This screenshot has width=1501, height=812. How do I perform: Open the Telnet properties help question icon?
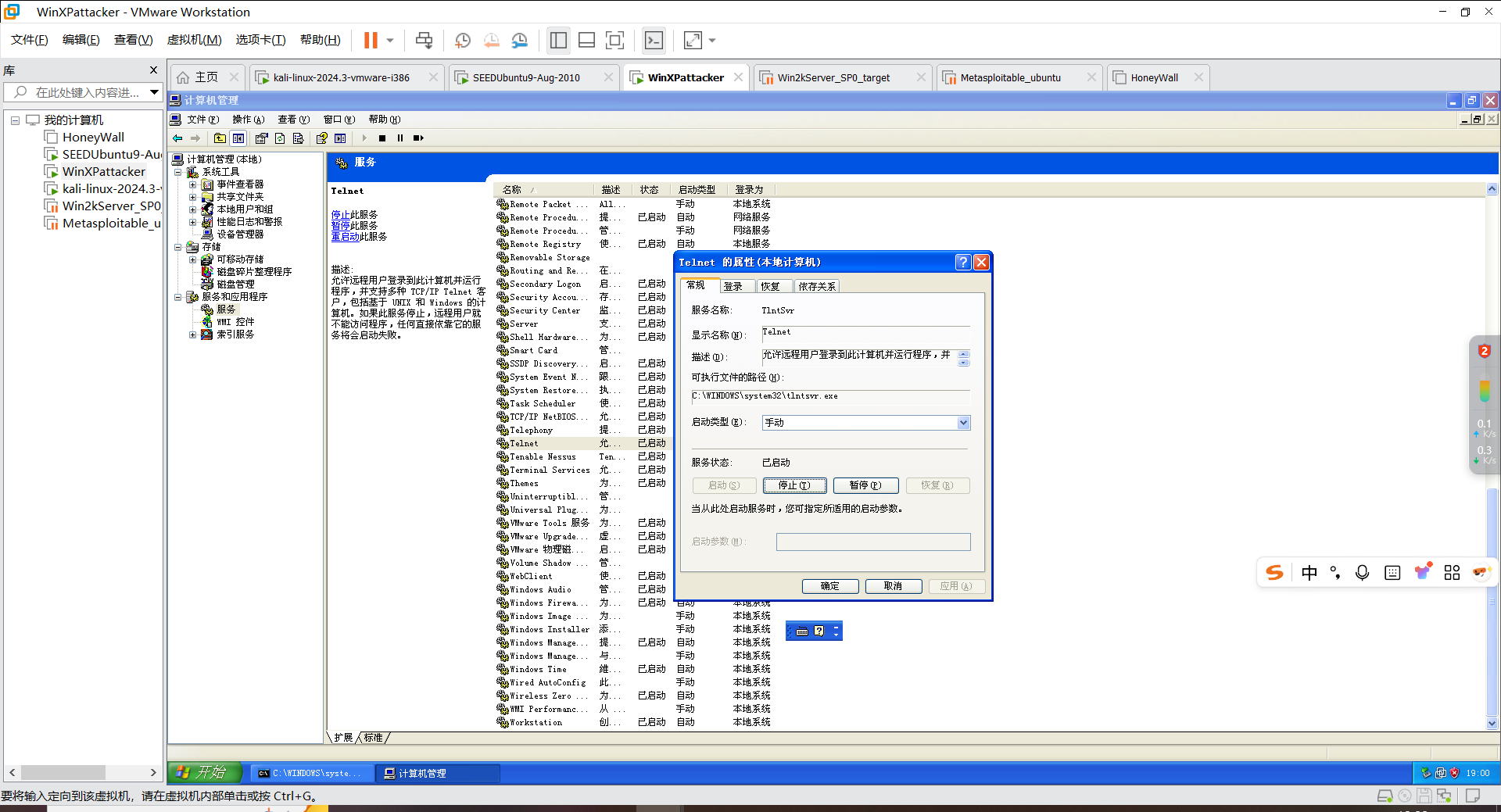click(963, 263)
